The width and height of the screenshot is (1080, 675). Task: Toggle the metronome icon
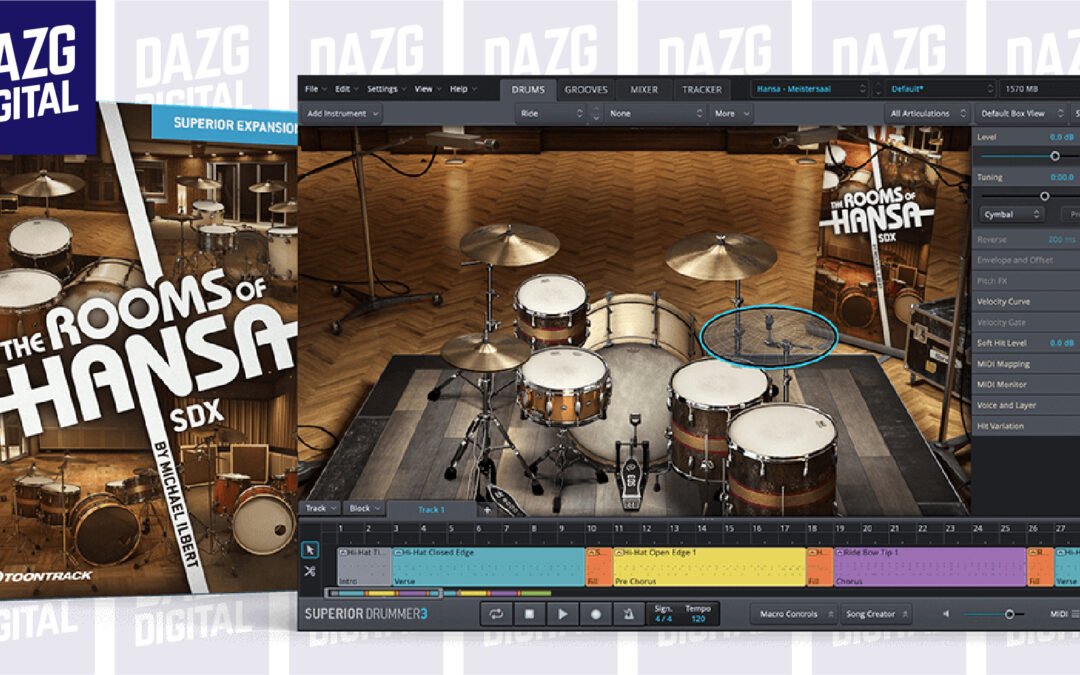tap(628, 614)
